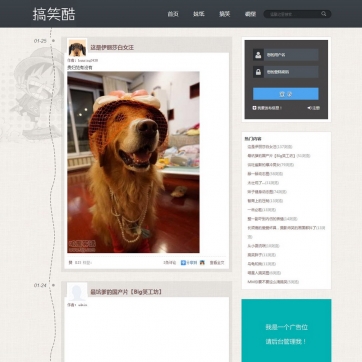362x362 pixels.
Task: Click the dachshund avatar of the first post author
Action: 77,48
